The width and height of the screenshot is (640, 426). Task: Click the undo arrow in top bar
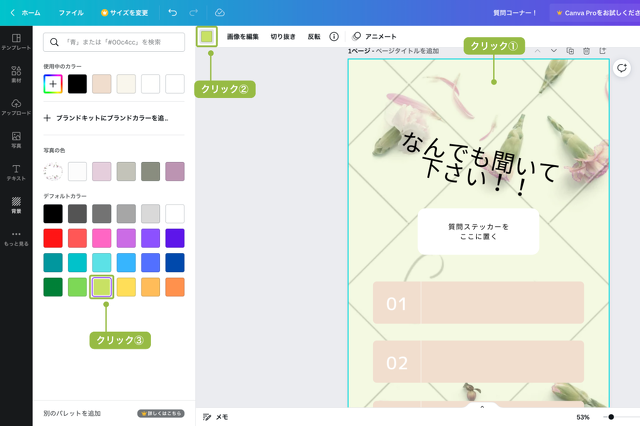pyautogui.click(x=172, y=12)
